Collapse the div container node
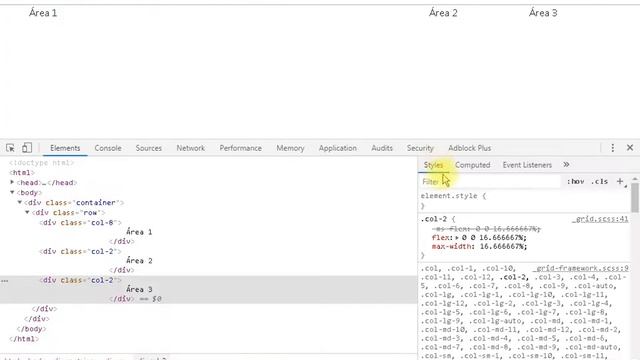 [x=20, y=202]
